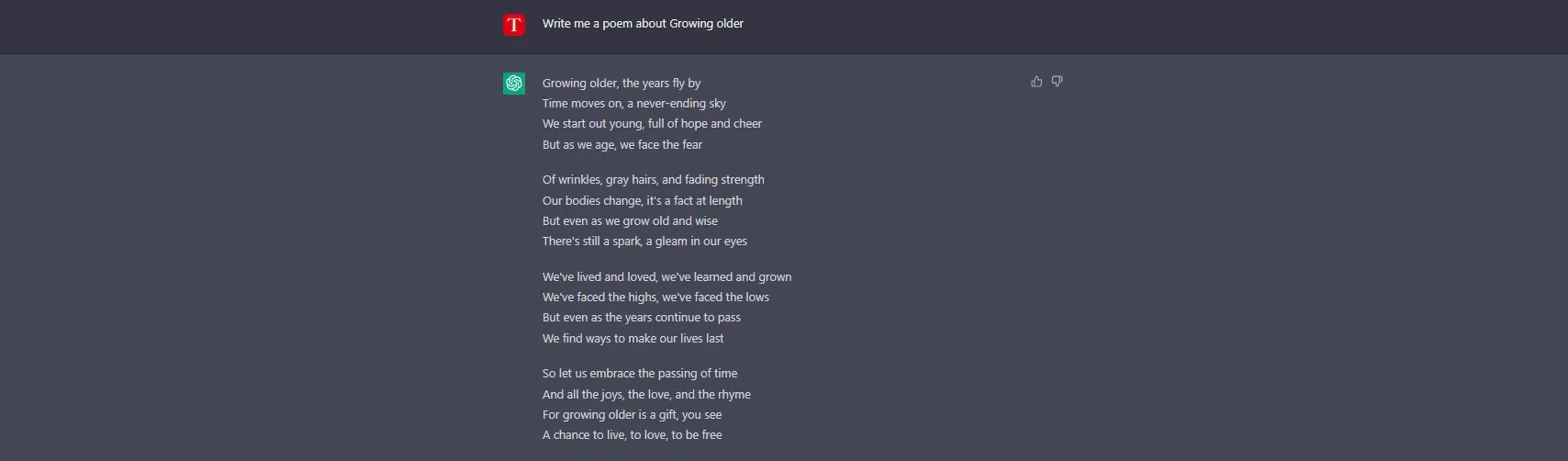Click the line "So let us embrace the passing of time"
This screenshot has width=1568, height=461.
click(640, 374)
